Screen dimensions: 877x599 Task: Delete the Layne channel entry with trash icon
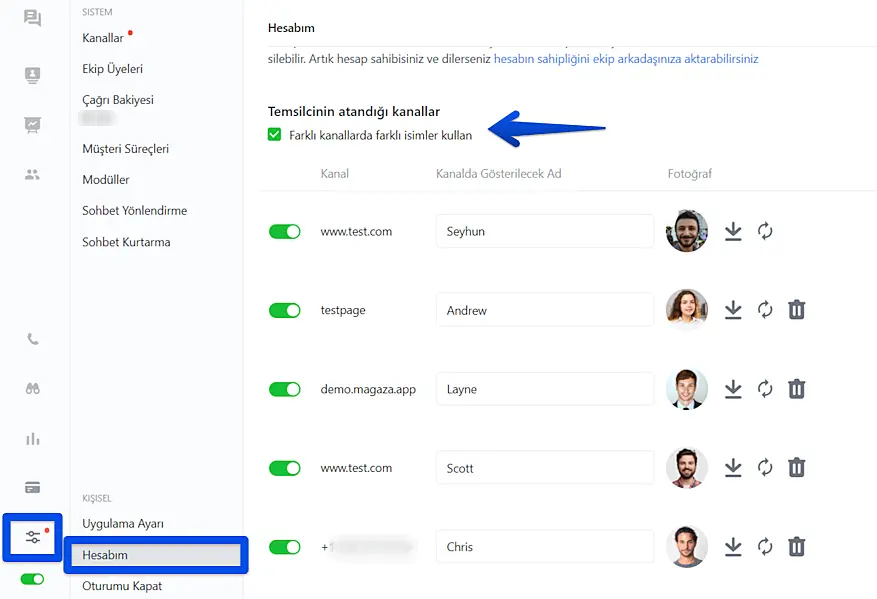(x=796, y=389)
